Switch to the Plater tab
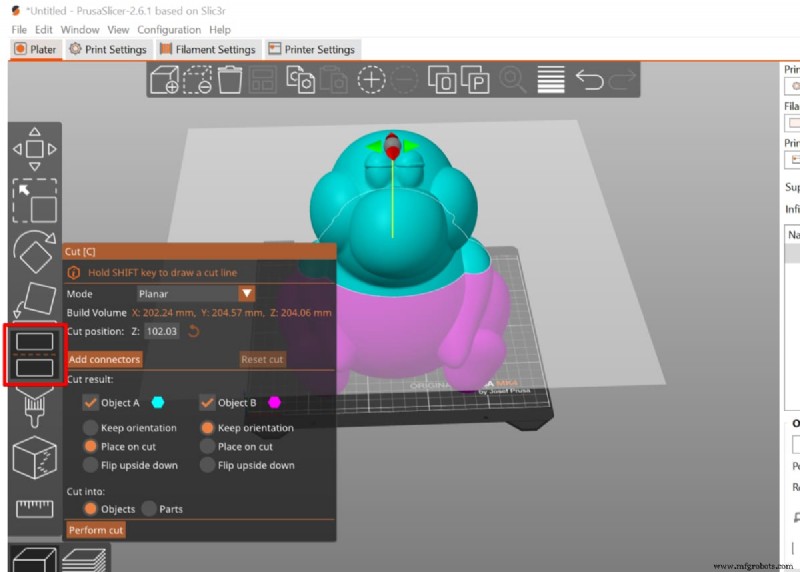The height and width of the screenshot is (572, 800). click(x=35, y=49)
